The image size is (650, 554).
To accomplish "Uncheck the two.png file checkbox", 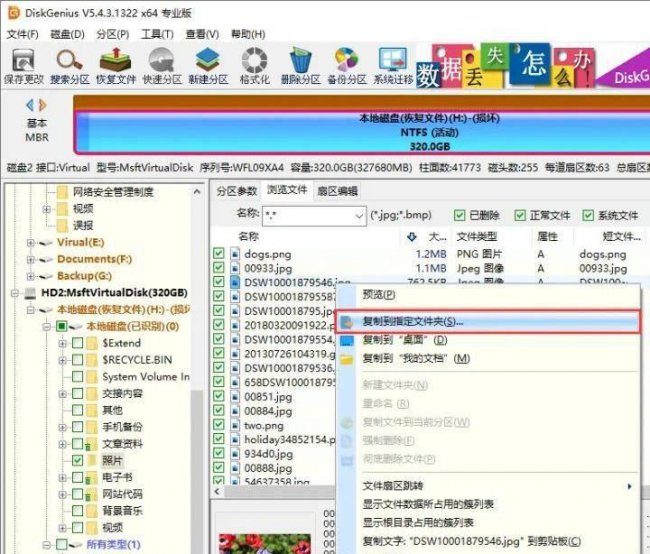I will click(x=218, y=425).
